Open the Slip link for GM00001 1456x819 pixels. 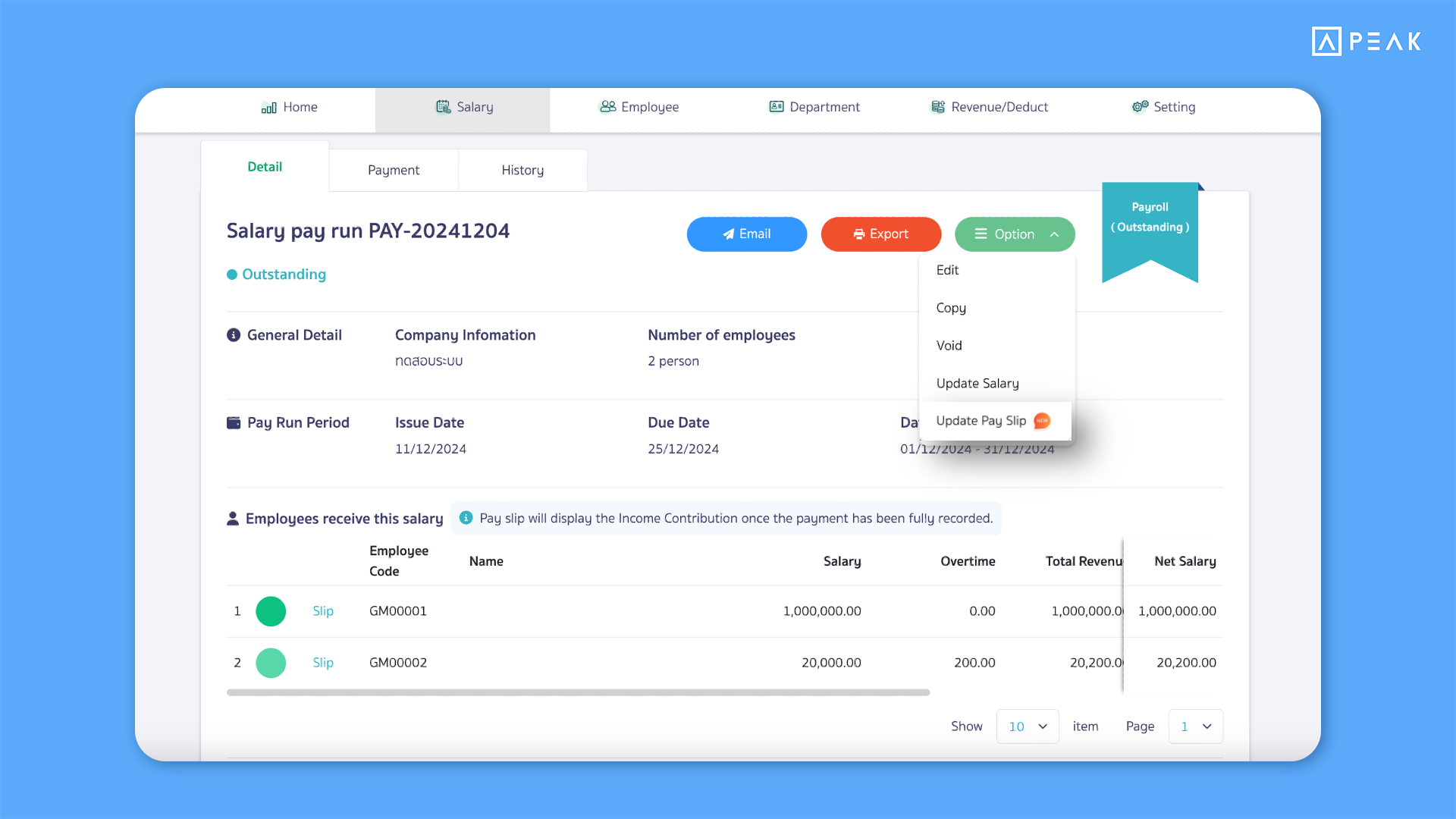click(322, 611)
